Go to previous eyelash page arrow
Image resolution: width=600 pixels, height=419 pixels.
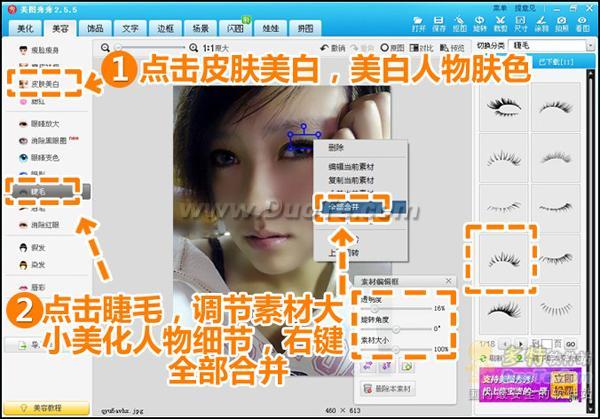505,344
